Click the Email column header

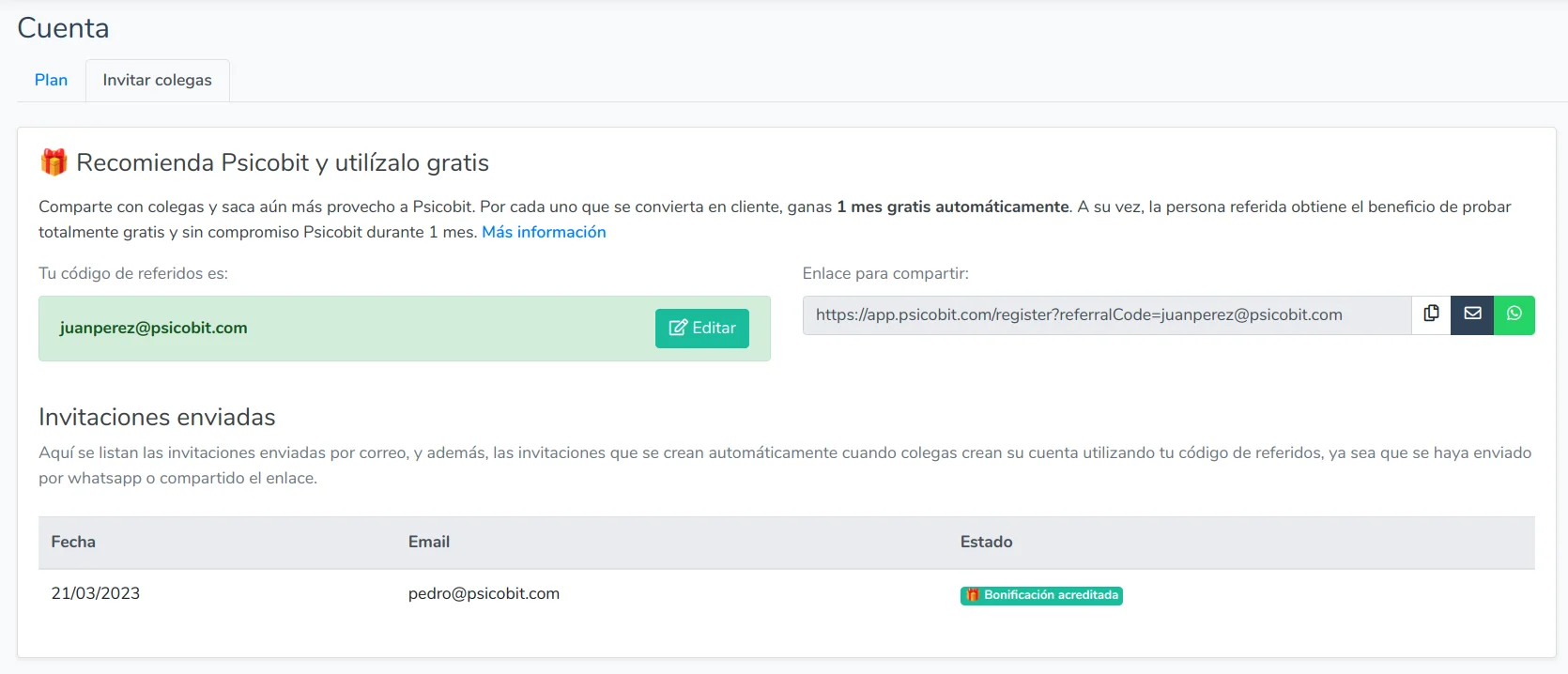(x=428, y=542)
